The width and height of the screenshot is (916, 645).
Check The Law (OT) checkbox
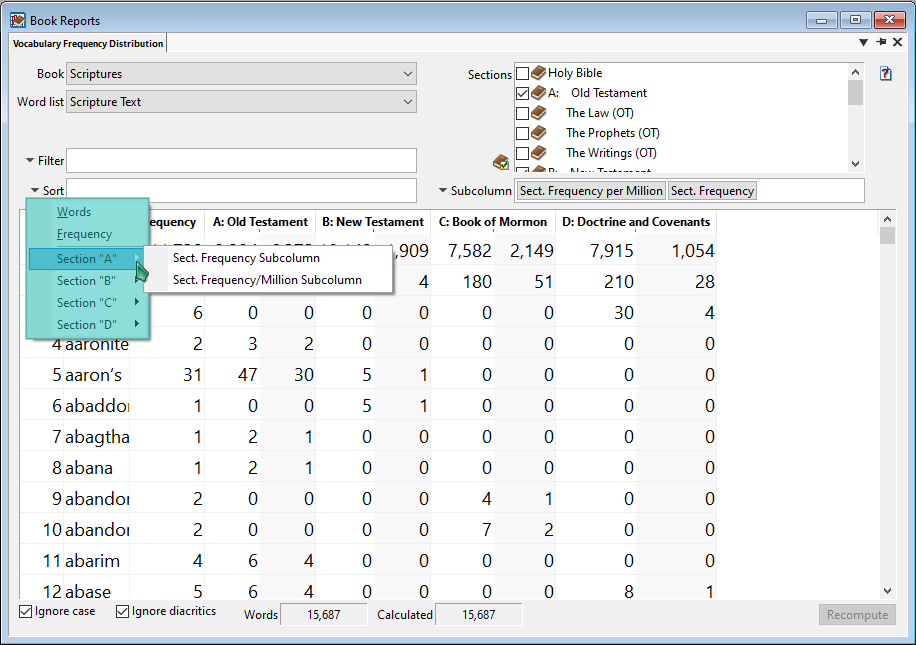pyautogui.click(x=523, y=113)
